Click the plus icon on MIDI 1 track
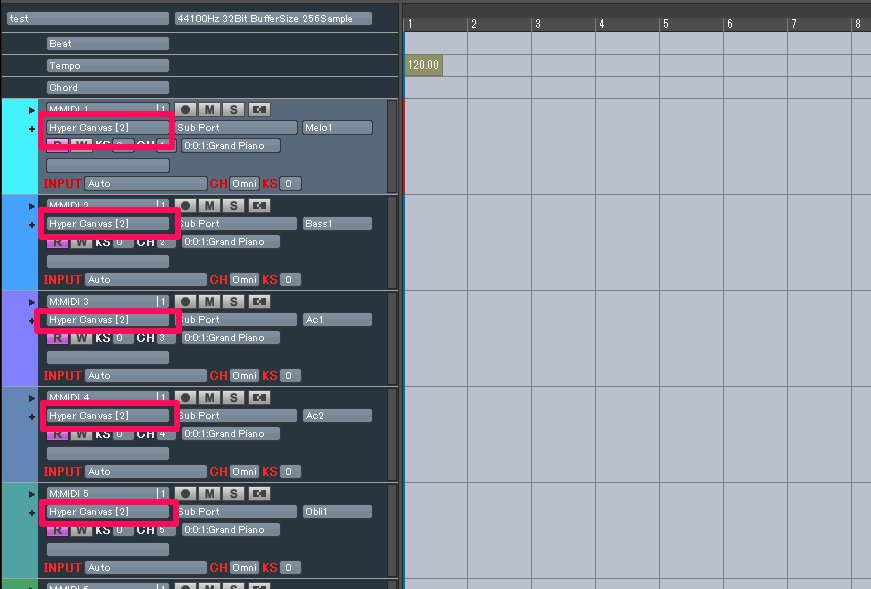Viewport: 871px width, 589px height. [32, 129]
